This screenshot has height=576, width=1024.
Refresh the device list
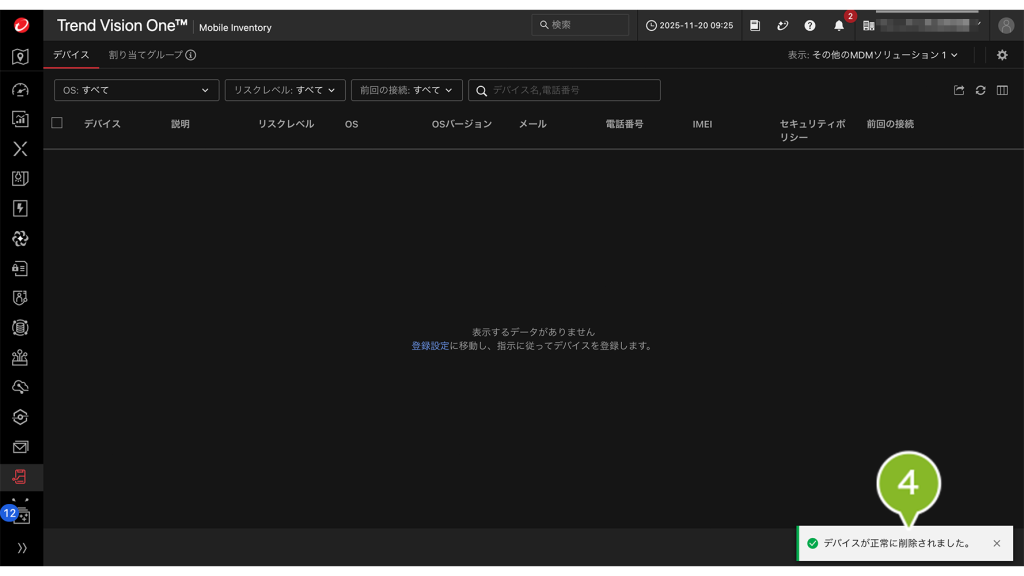[x=980, y=91]
